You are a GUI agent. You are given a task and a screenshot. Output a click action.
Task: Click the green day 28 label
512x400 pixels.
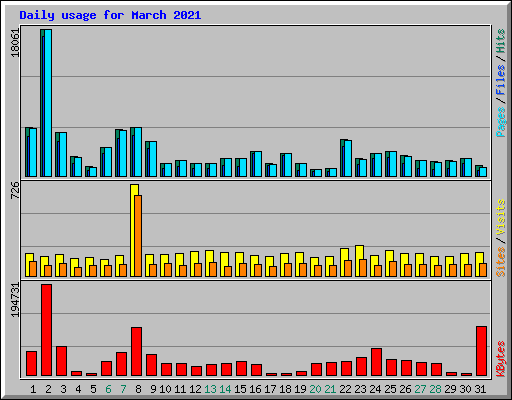pos(435,389)
